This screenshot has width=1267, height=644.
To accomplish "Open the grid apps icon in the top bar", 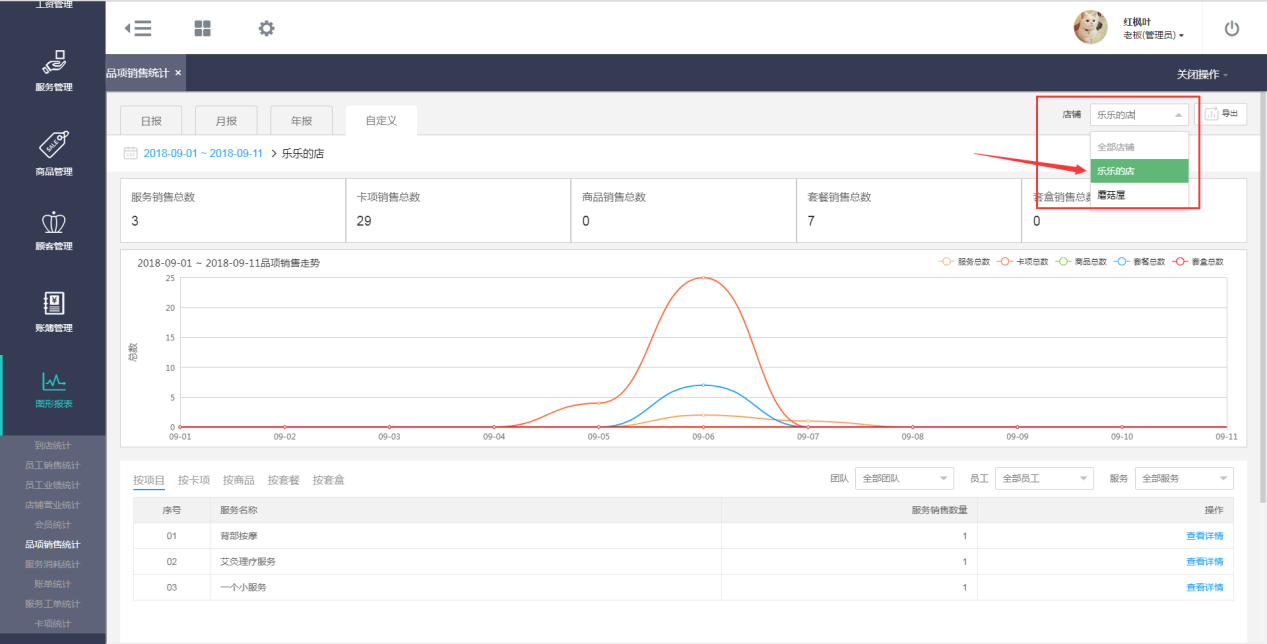I will click(202, 28).
